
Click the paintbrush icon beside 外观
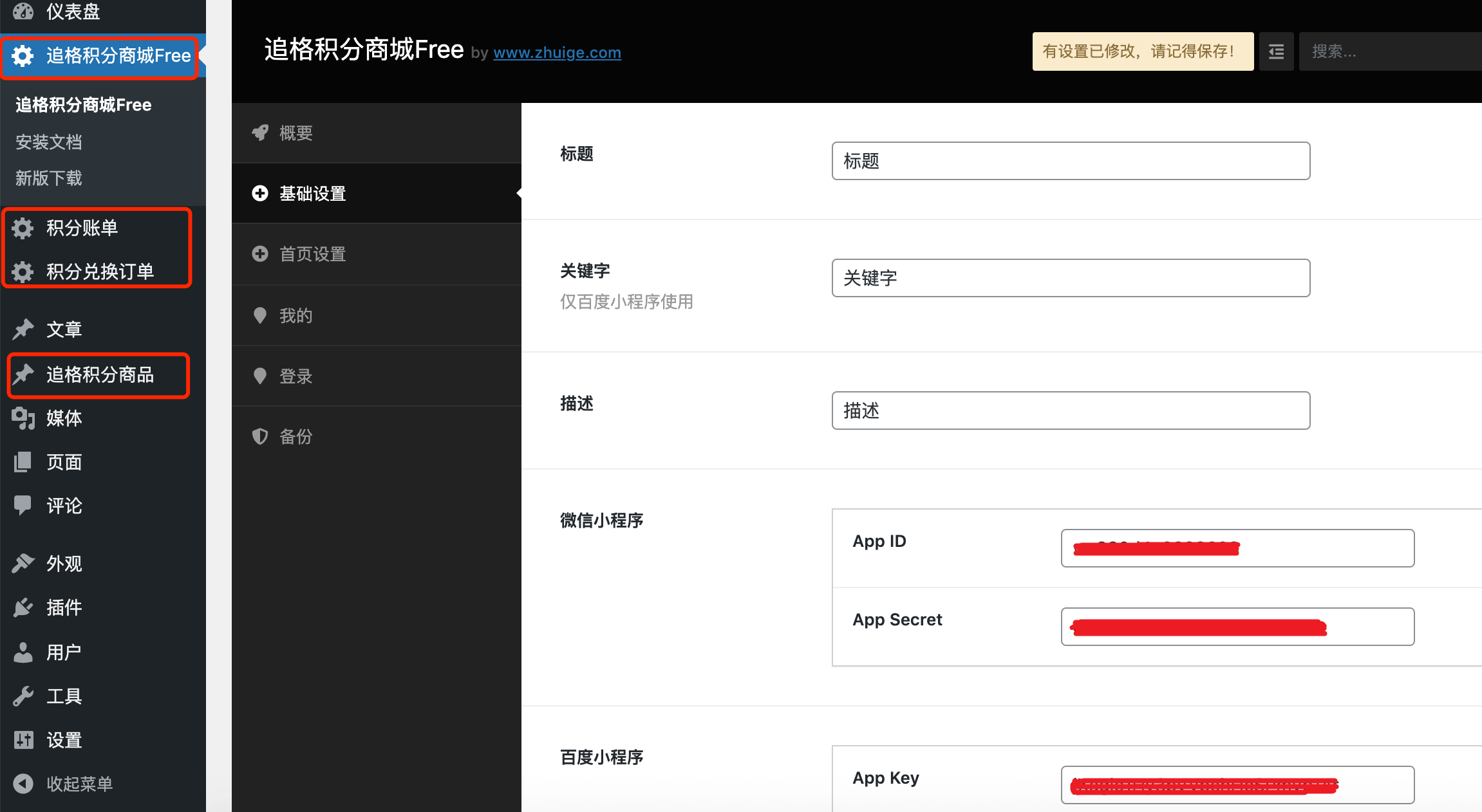pyautogui.click(x=23, y=563)
